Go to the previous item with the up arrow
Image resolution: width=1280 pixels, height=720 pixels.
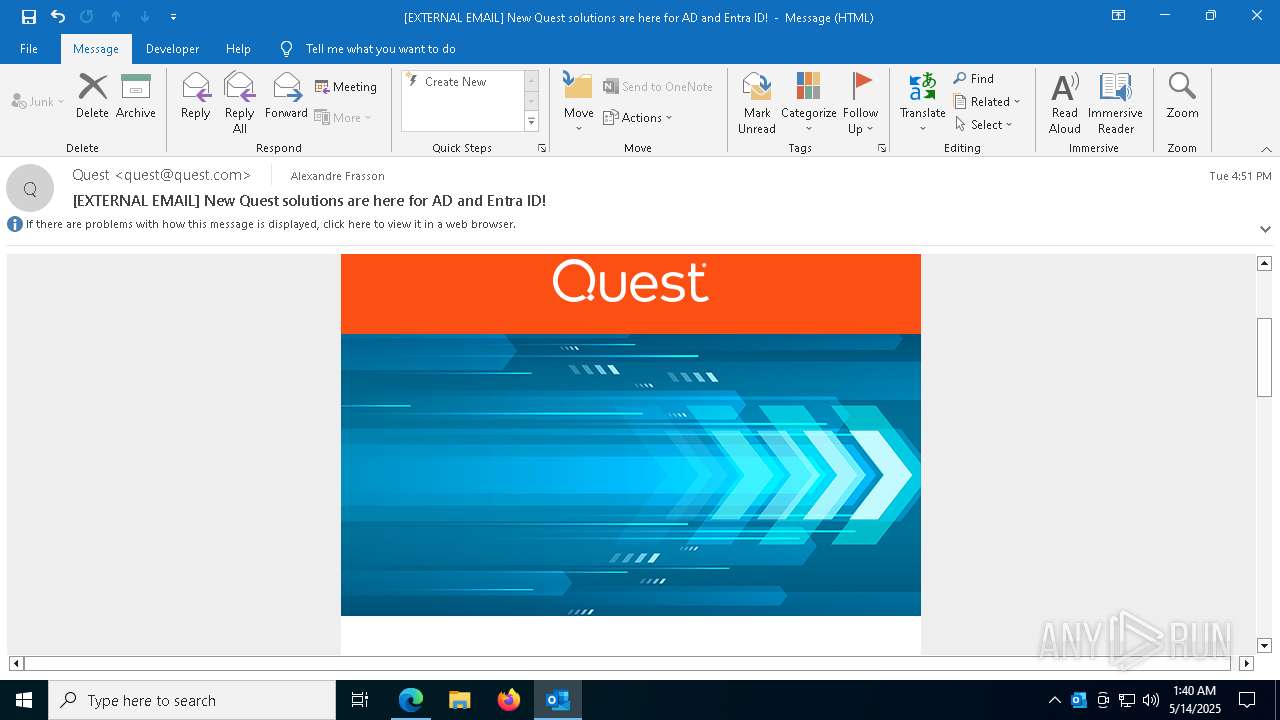[116, 17]
